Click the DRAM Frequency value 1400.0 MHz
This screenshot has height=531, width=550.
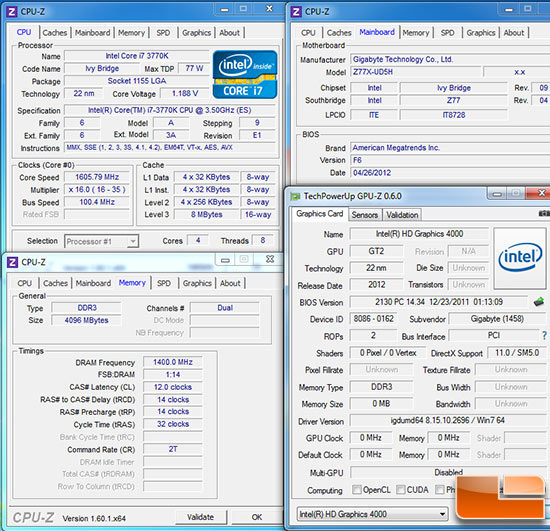point(173,362)
